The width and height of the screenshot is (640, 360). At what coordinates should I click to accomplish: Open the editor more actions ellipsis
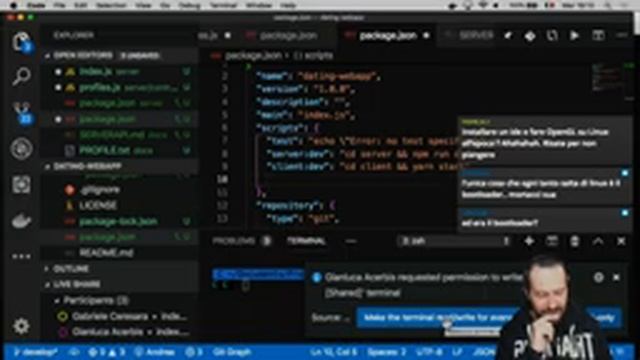pyautogui.click(x=622, y=36)
